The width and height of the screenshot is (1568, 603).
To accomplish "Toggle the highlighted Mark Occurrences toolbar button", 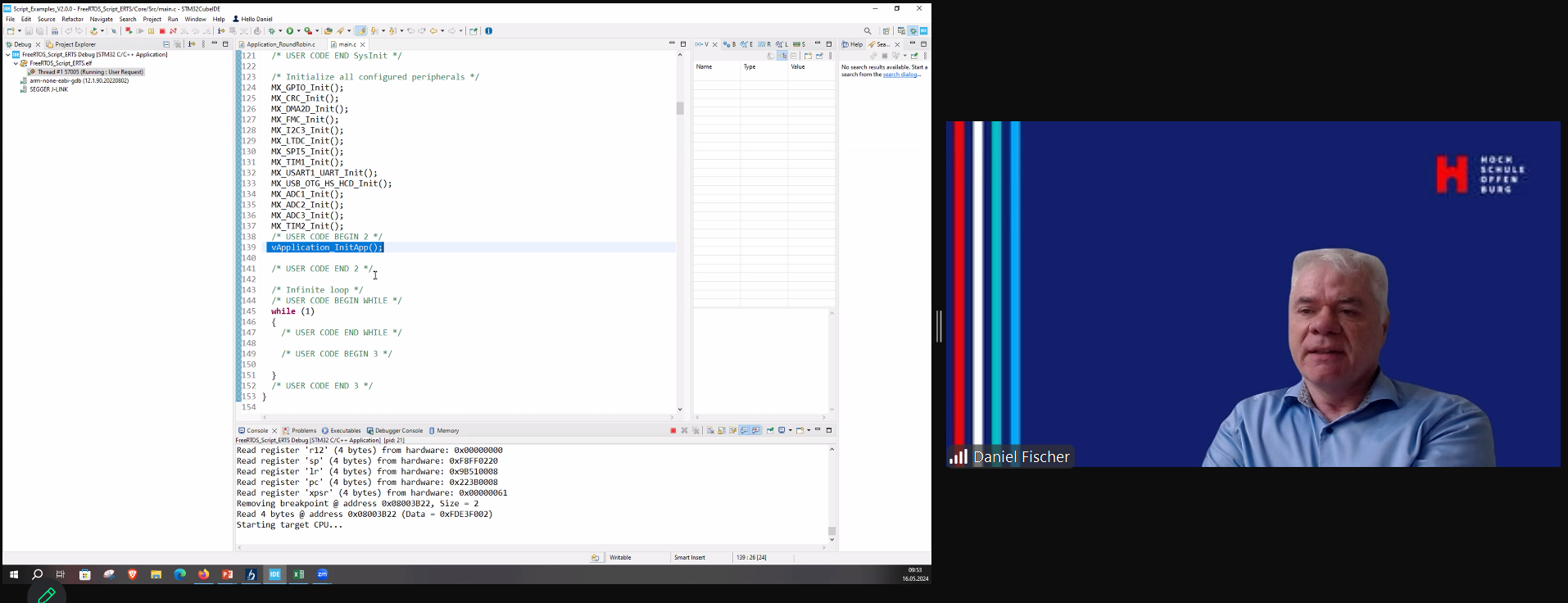I will click(360, 31).
